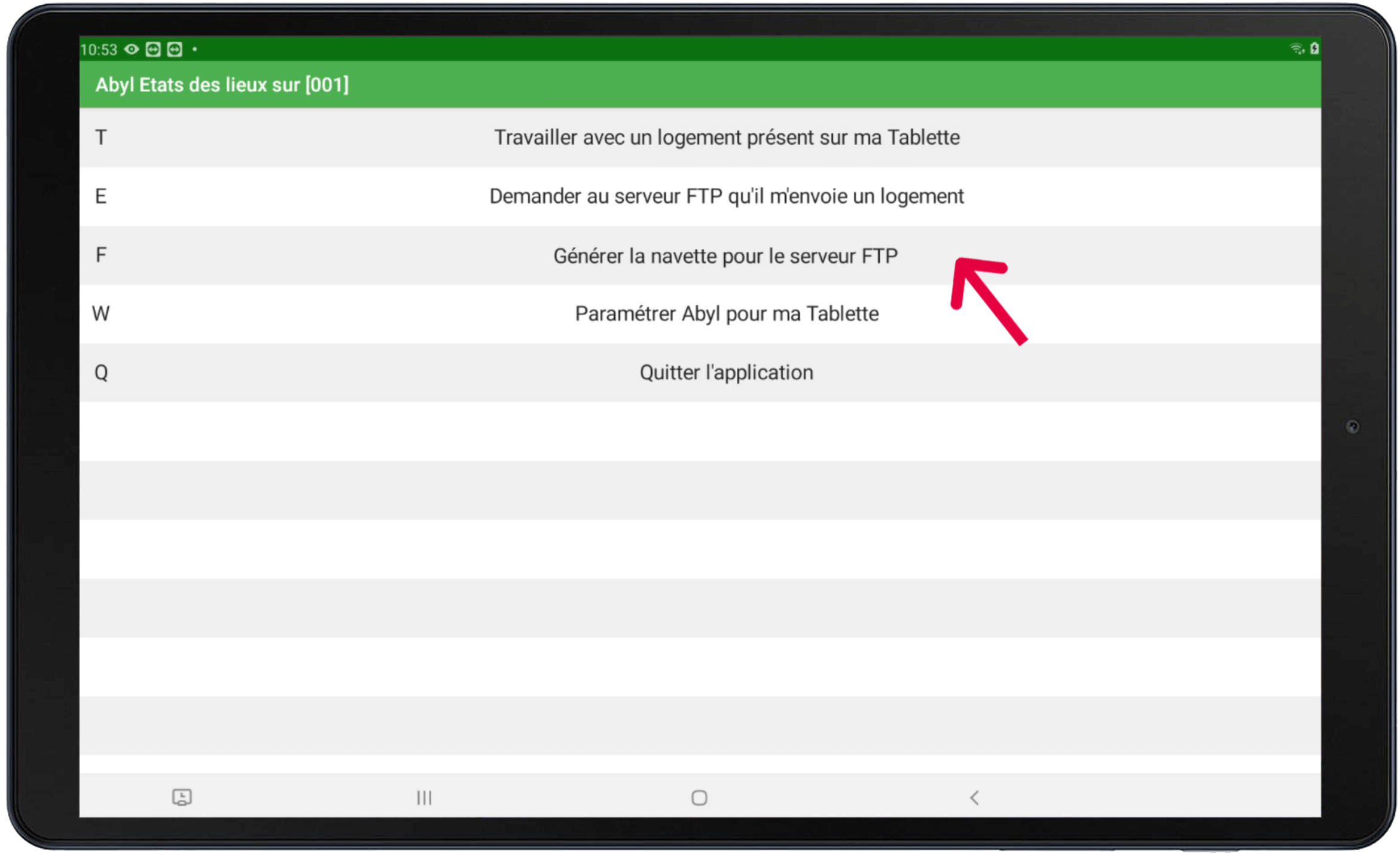Tap the F shortcut letter
This screenshot has height=853, width=1400.
click(101, 255)
